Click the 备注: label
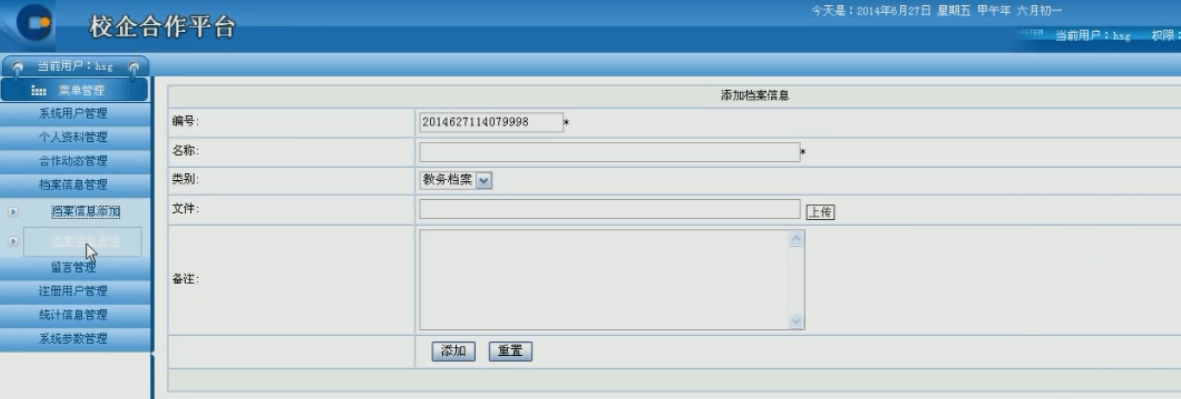The height and width of the screenshot is (399, 1181). pyautogui.click(x=185, y=279)
